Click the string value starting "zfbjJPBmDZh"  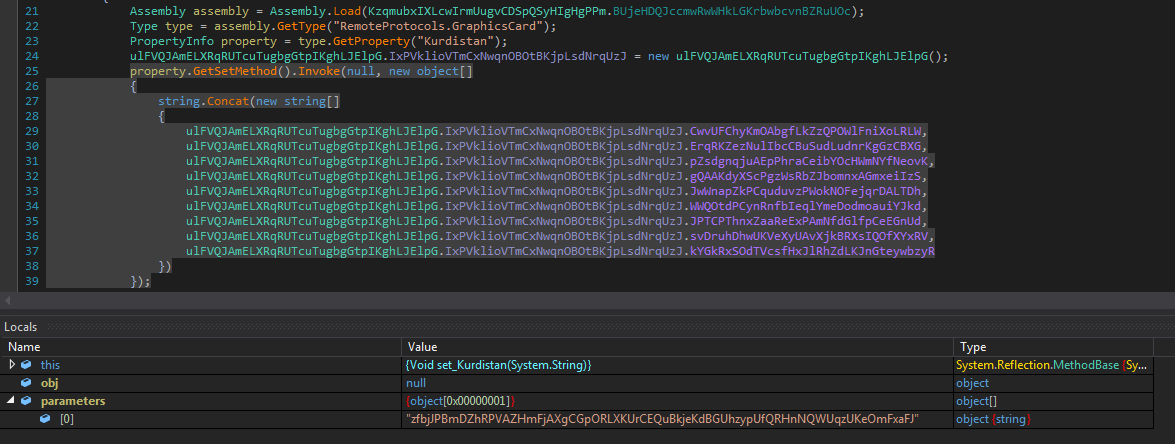pos(662,419)
